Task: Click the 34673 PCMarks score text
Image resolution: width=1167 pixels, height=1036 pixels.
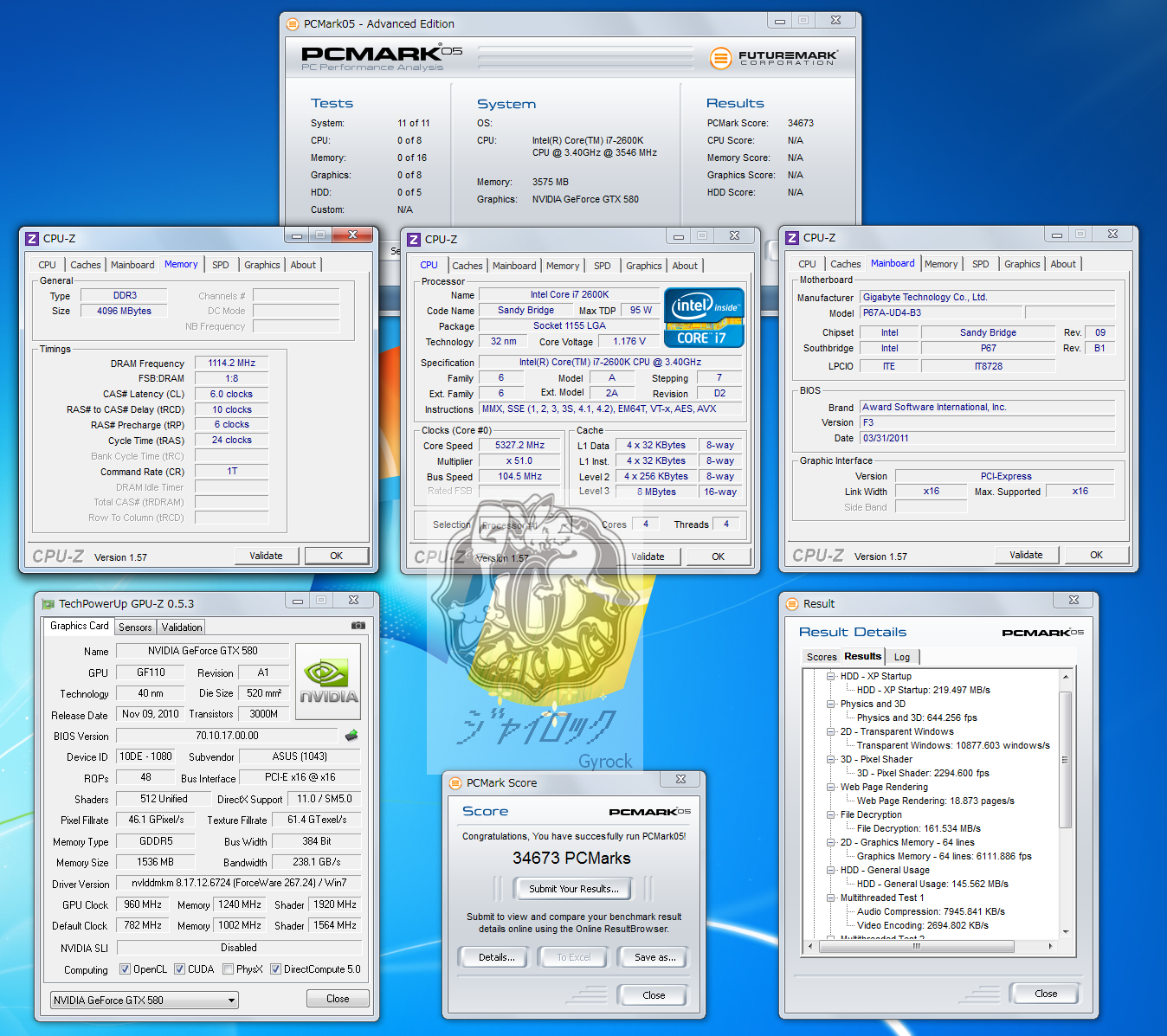Action: (571, 859)
